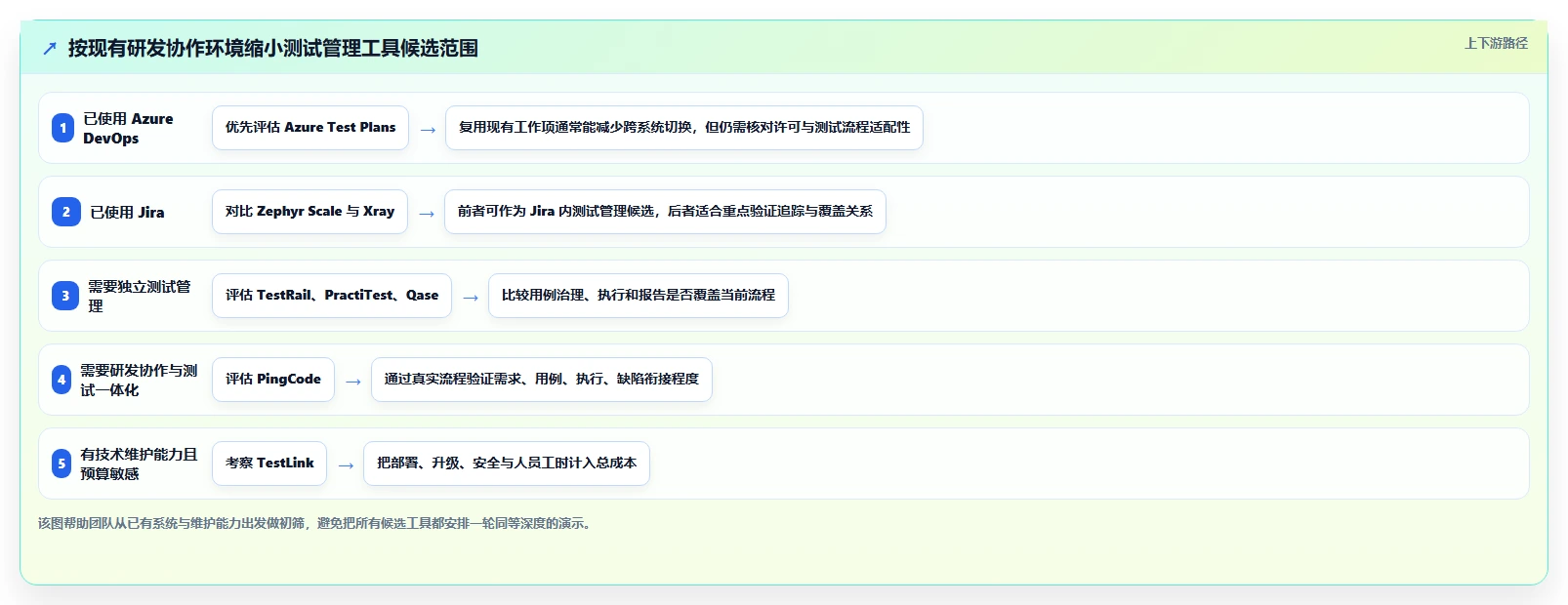
Task: Click the 有技术维护能力且预算敏感 label
Action: coord(139,464)
